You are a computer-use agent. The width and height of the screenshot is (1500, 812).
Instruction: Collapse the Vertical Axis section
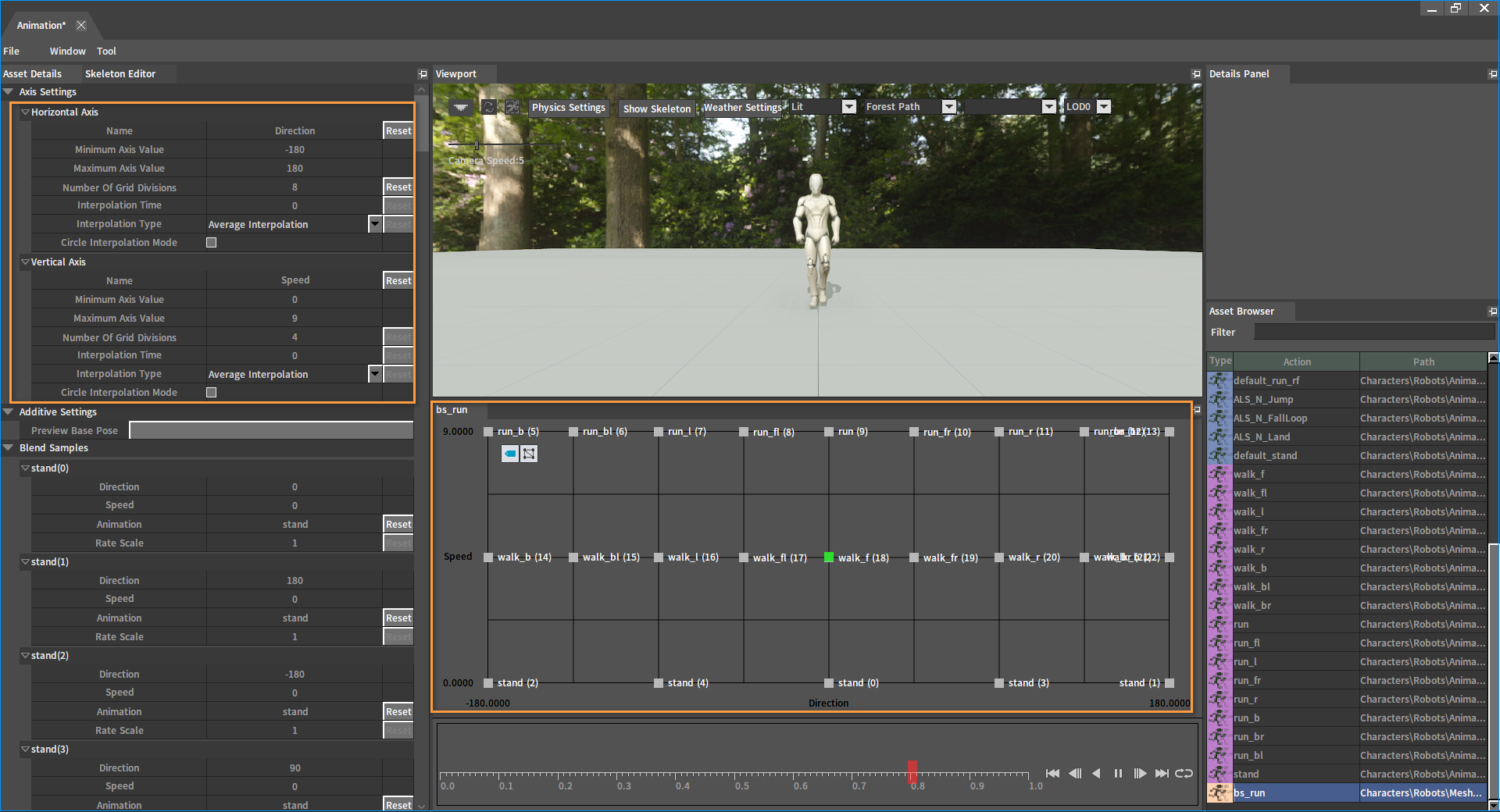(x=25, y=262)
